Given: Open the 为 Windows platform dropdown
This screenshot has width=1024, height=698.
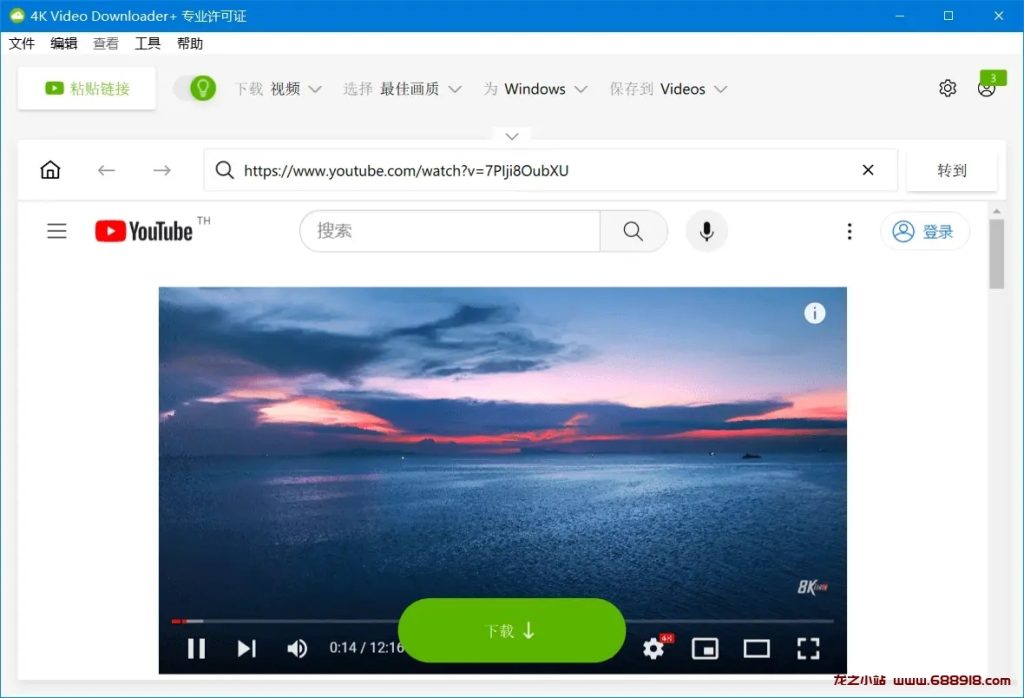Looking at the screenshot, I should pos(536,89).
